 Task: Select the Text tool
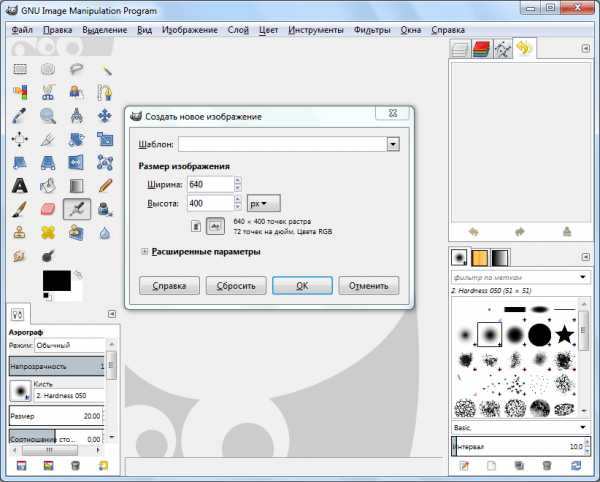click(20, 186)
